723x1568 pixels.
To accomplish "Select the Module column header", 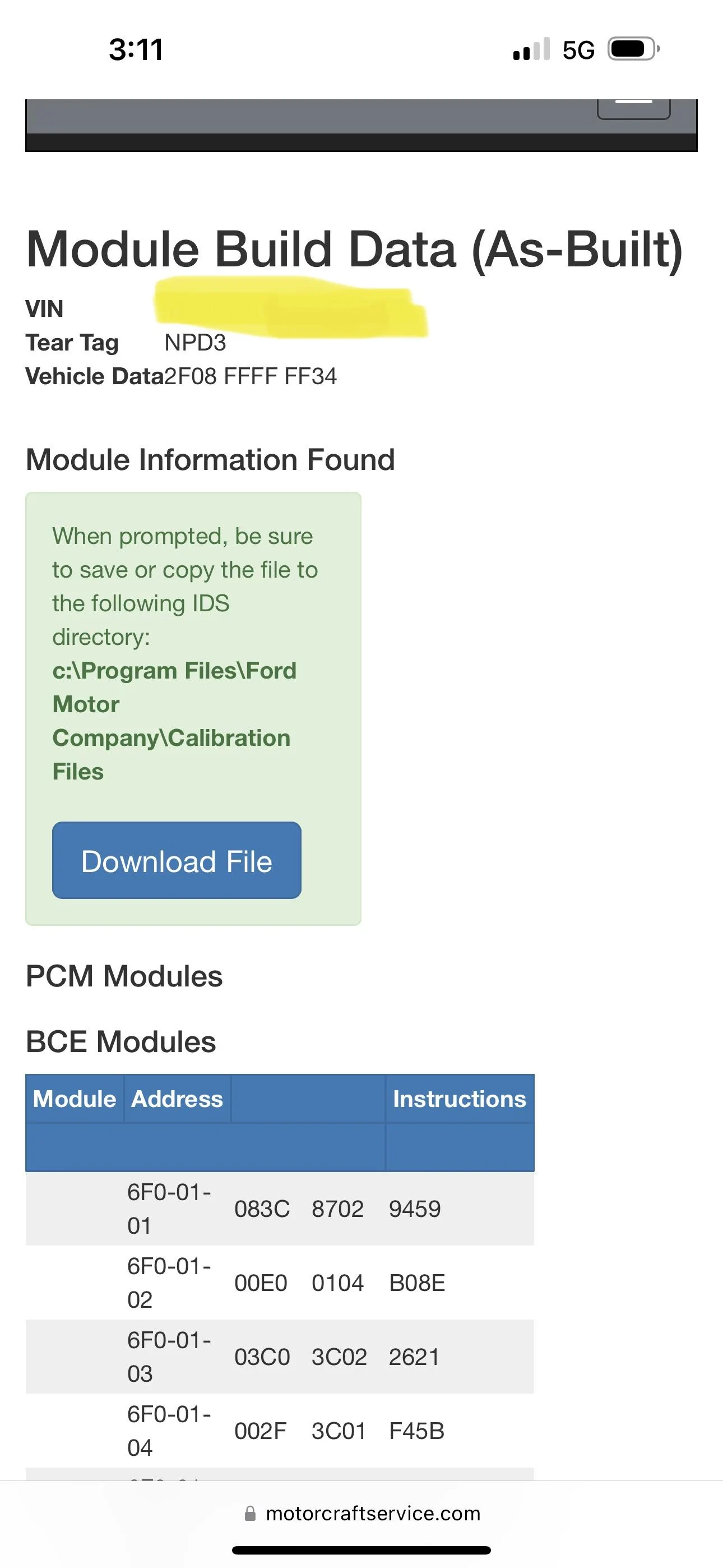I will click(74, 1099).
